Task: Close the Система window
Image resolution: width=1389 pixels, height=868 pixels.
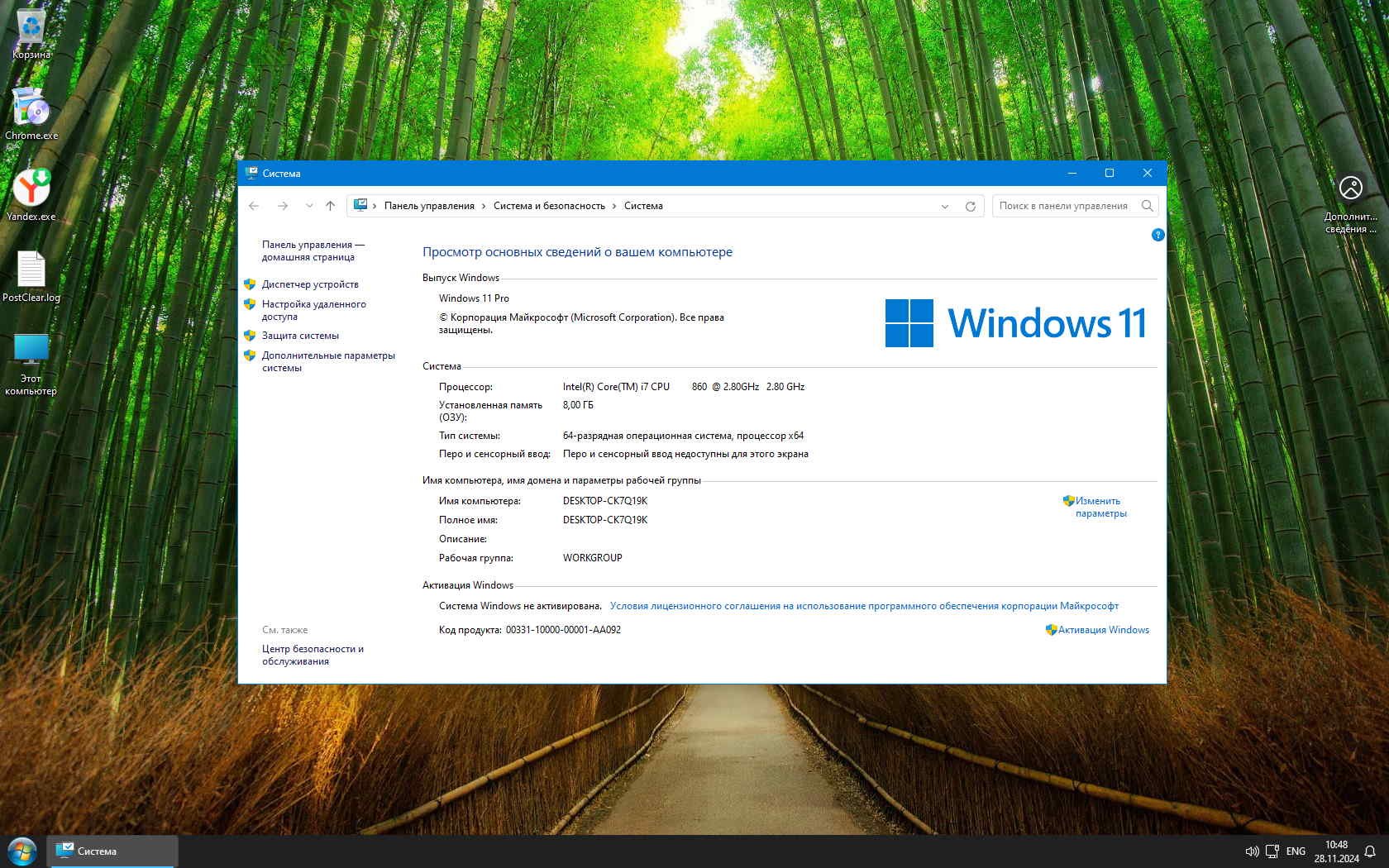Action: coord(1147,173)
